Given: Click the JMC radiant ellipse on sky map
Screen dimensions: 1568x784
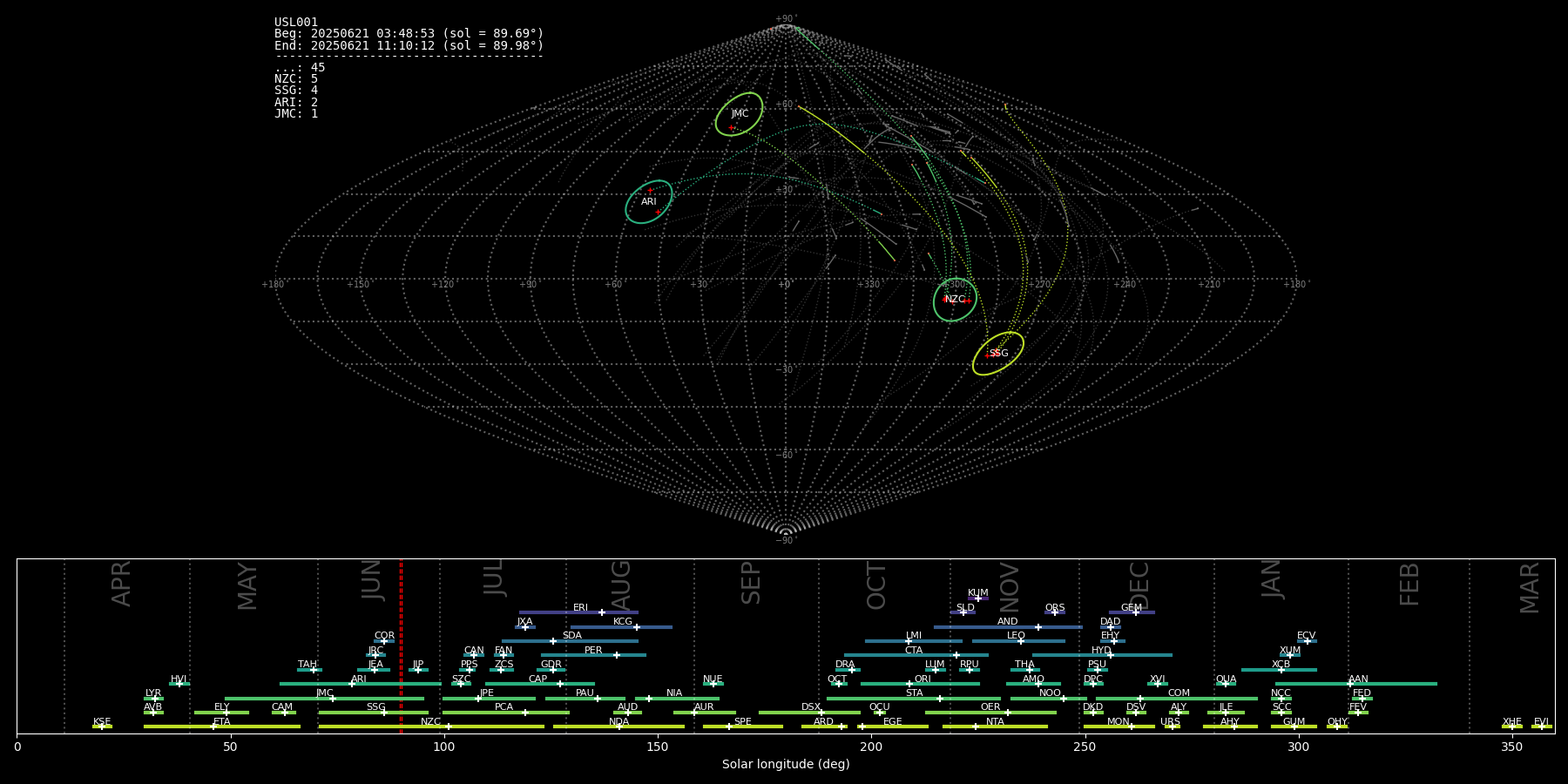Looking at the screenshot, I should click(x=739, y=114).
